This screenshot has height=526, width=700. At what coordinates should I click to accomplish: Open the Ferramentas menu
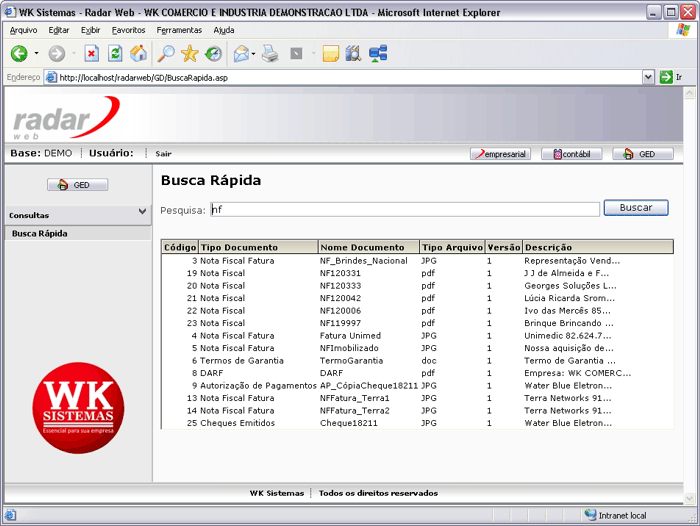179,30
